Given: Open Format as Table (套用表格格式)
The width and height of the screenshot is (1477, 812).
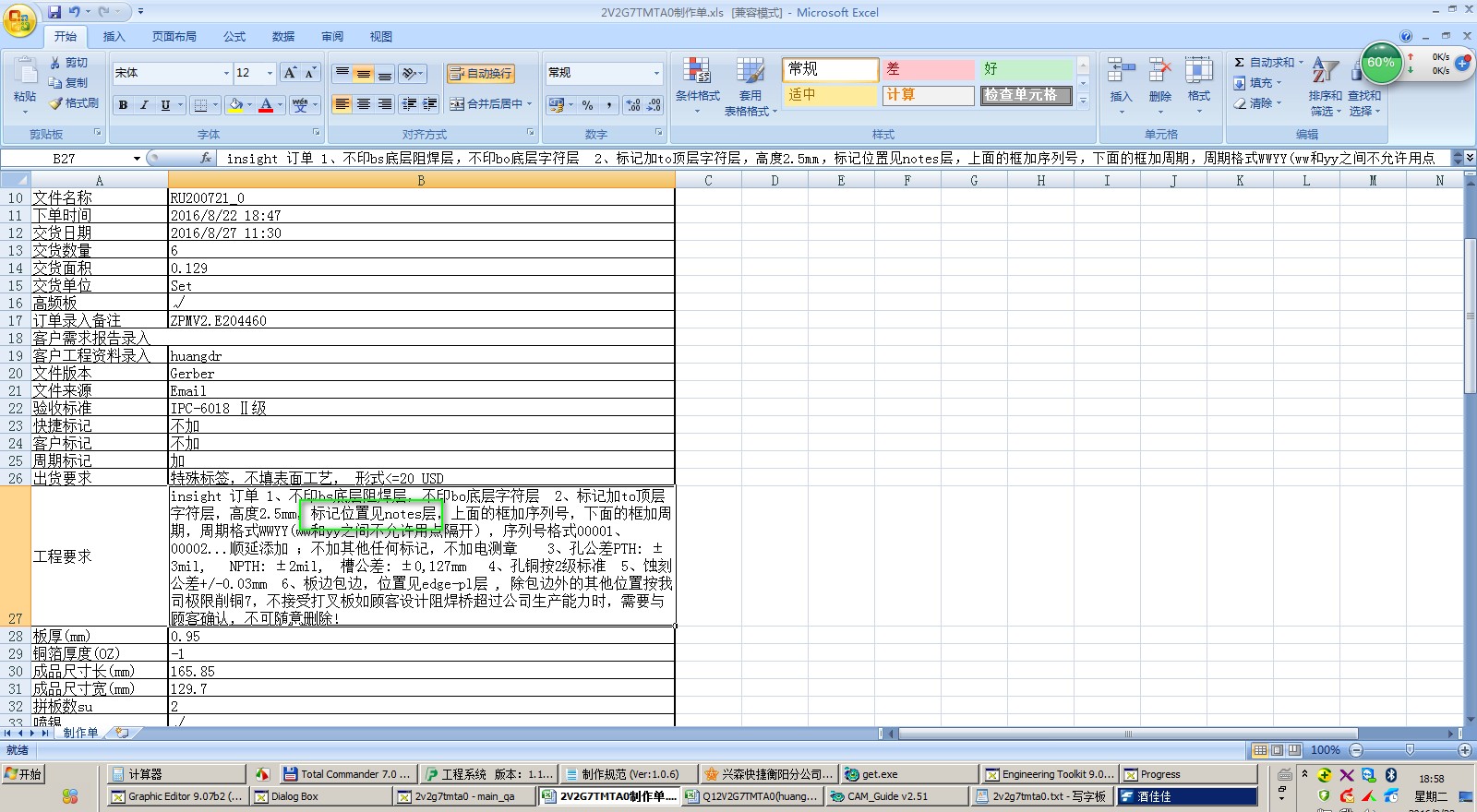Looking at the screenshot, I should coord(751,85).
